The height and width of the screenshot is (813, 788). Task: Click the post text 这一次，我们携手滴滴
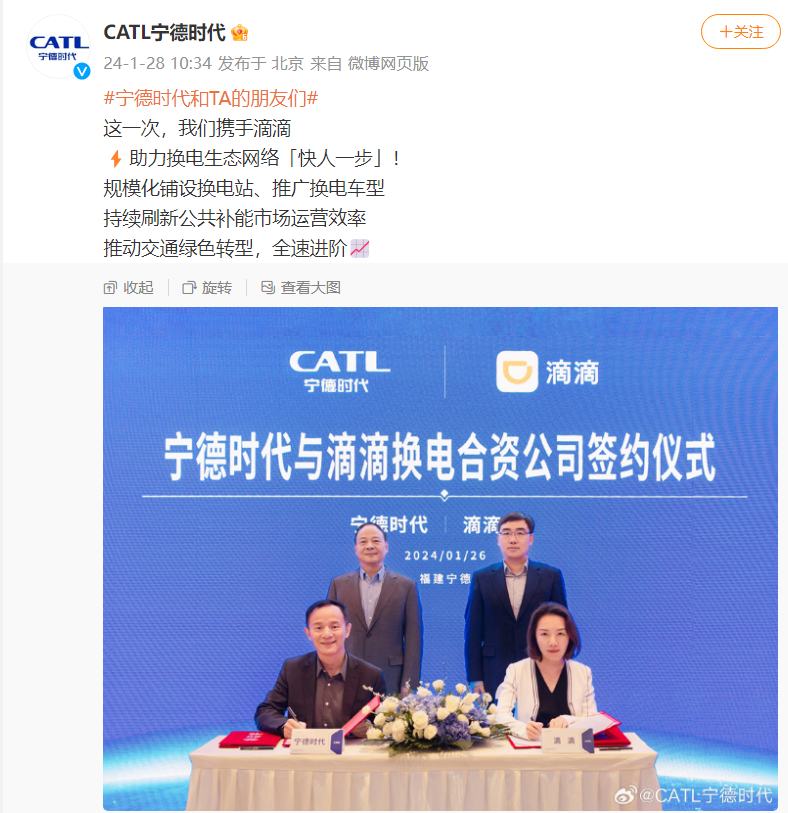point(197,128)
